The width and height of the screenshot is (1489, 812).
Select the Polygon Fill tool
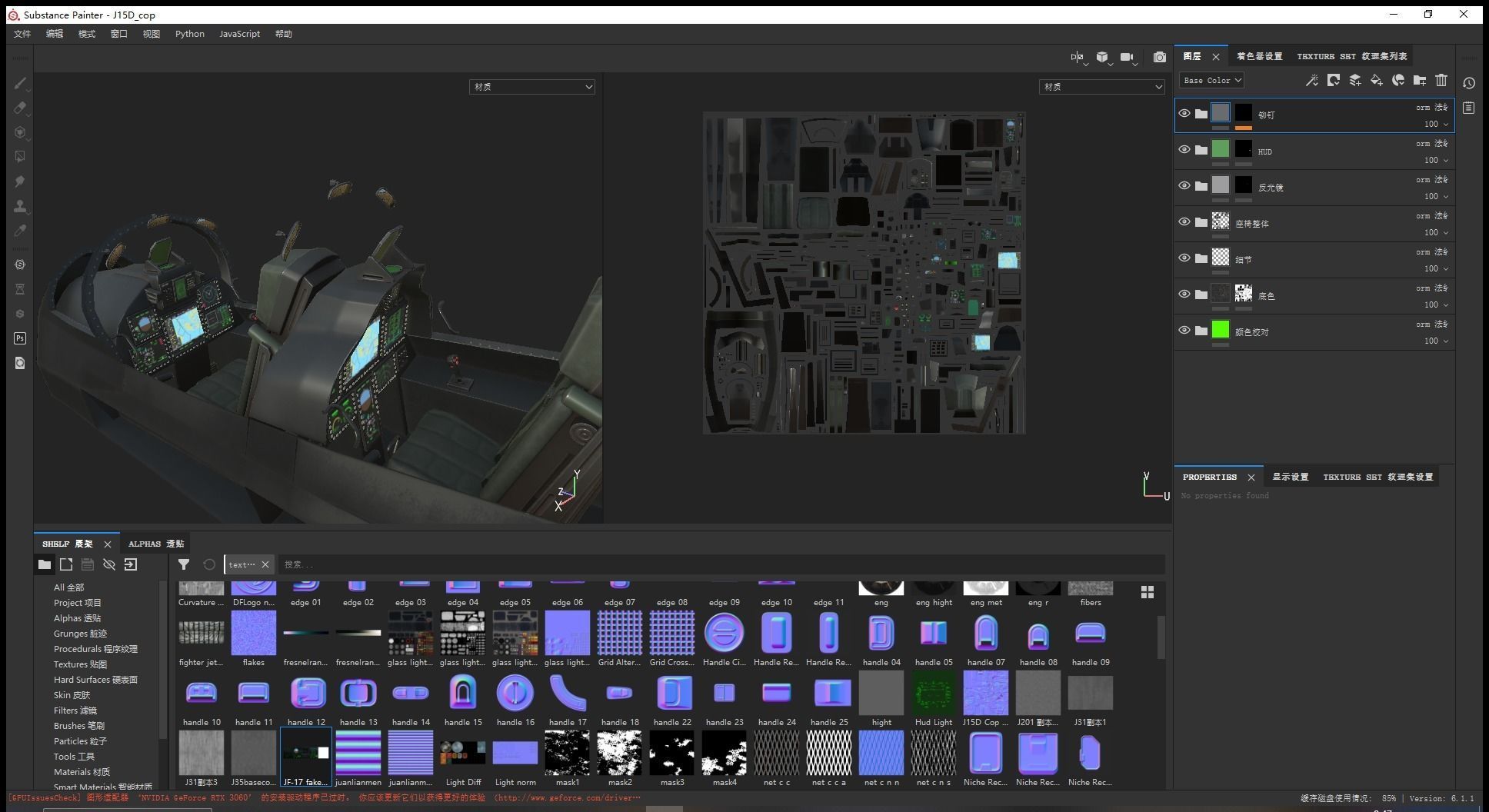(x=20, y=157)
